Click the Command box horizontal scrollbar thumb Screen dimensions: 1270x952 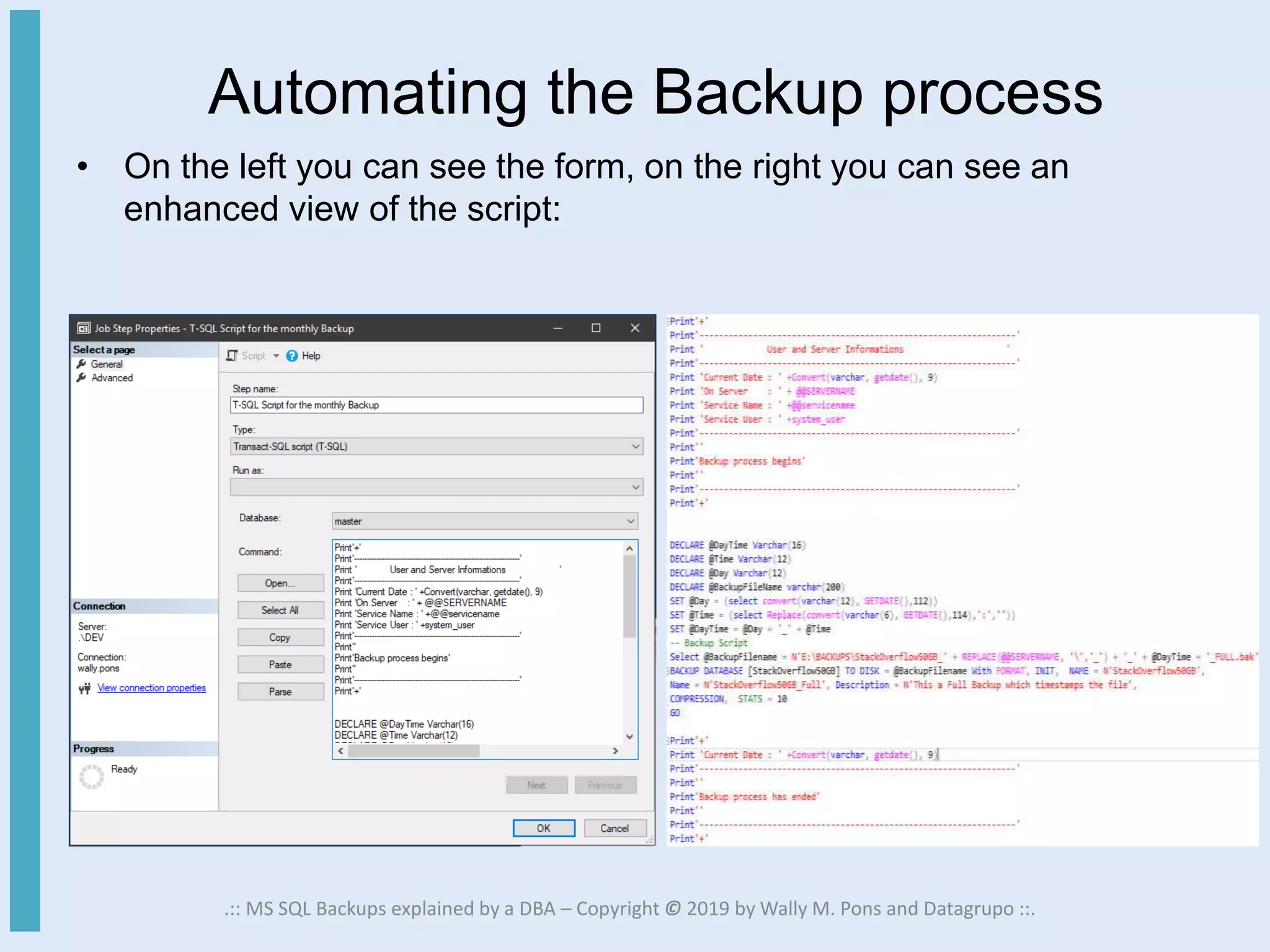(x=414, y=751)
